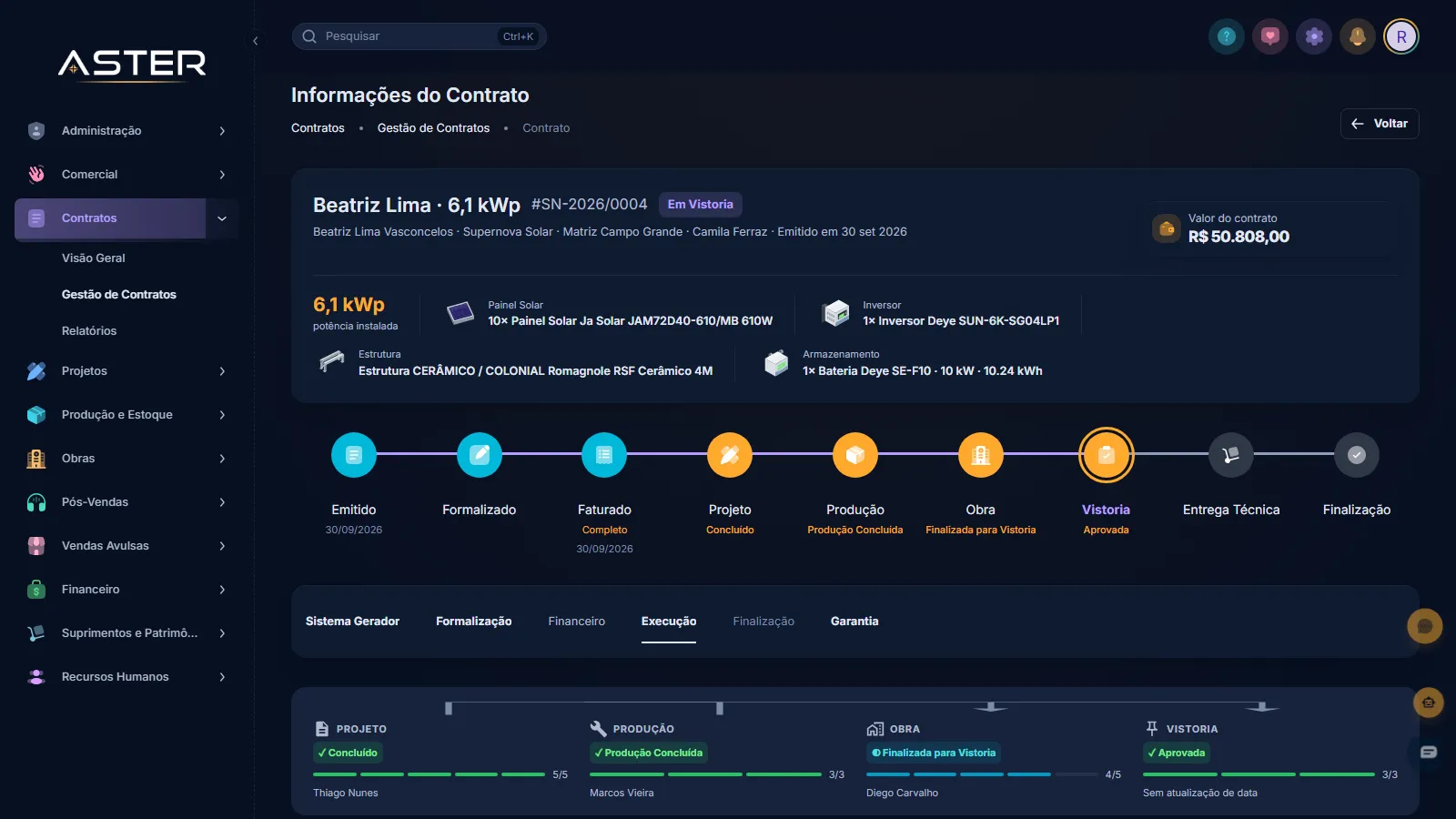Click the Emitido stage icon
1456x819 pixels.
pos(354,455)
